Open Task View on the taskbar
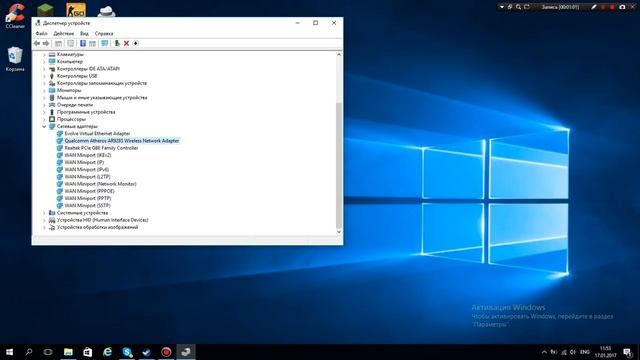Screen dimensions: 640x360 click(48, 352)
